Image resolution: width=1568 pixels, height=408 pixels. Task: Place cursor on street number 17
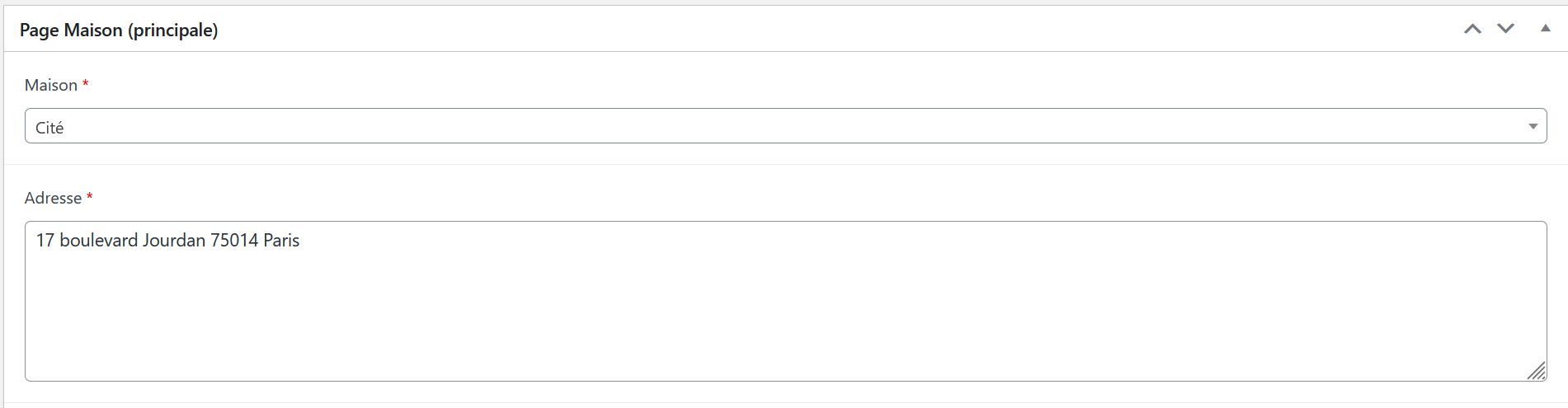pyautogui.click(x=45, y=241)
